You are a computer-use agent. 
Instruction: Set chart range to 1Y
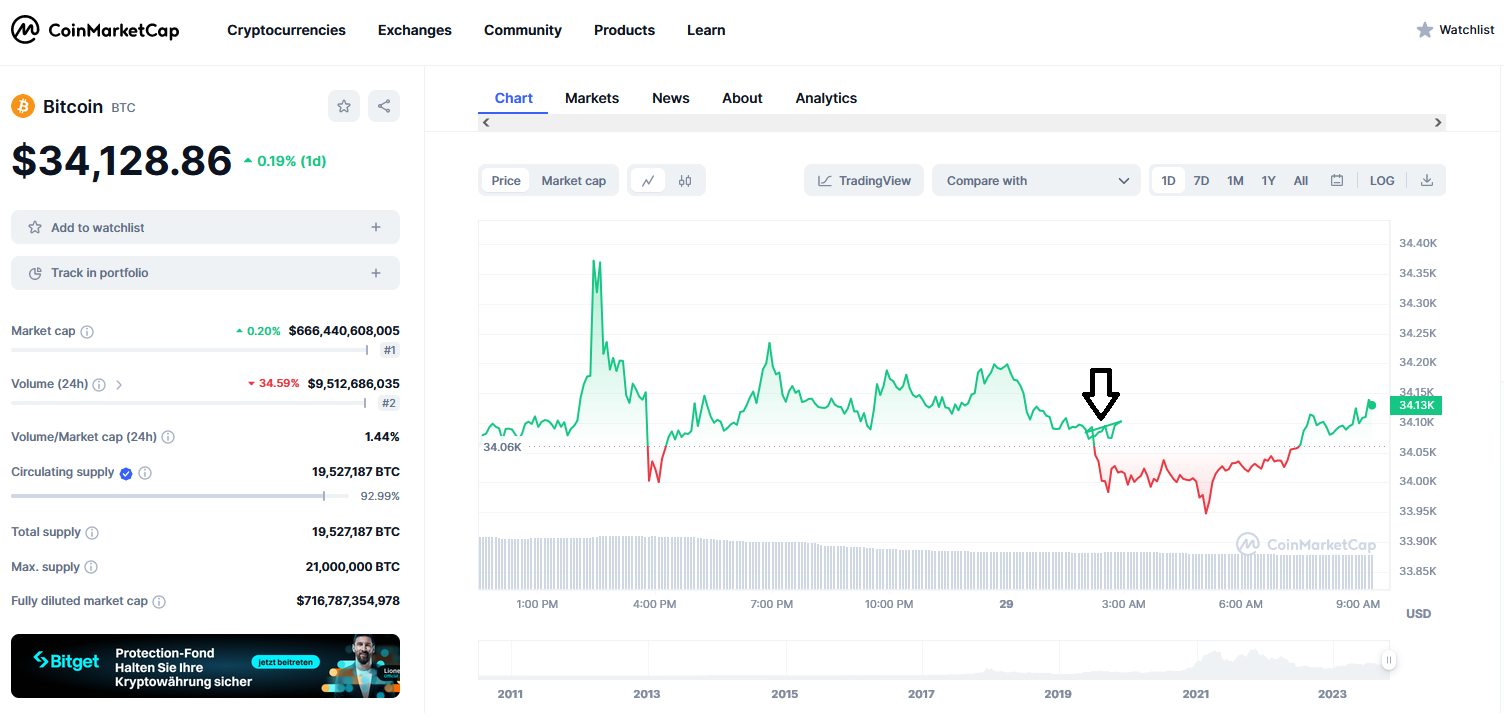1269,181
